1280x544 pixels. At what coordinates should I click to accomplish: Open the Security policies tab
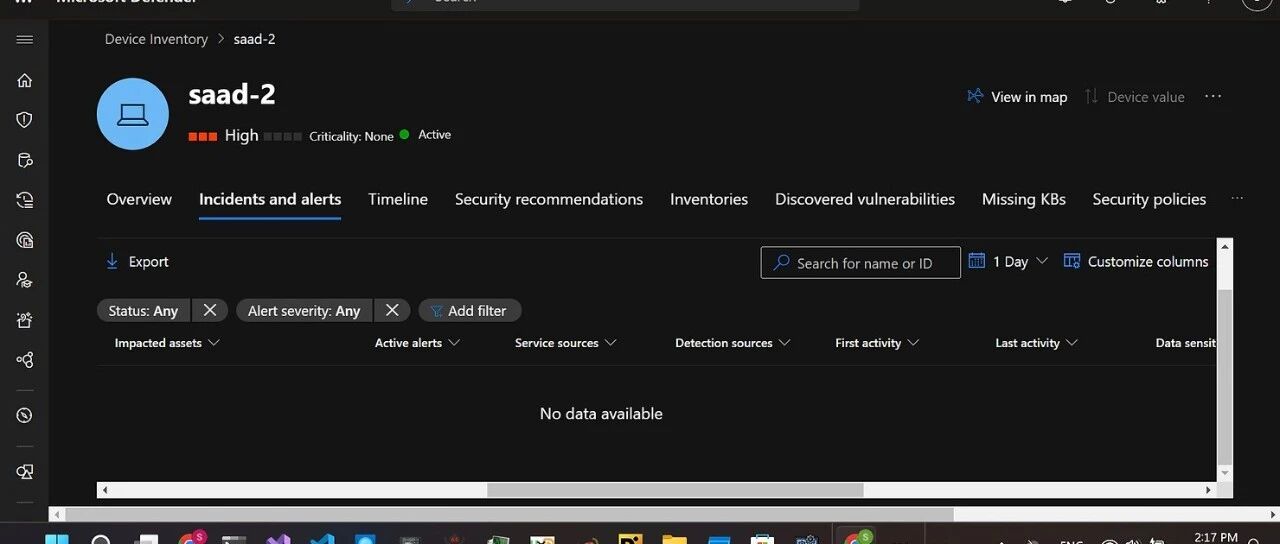[x=1149, y=199]
